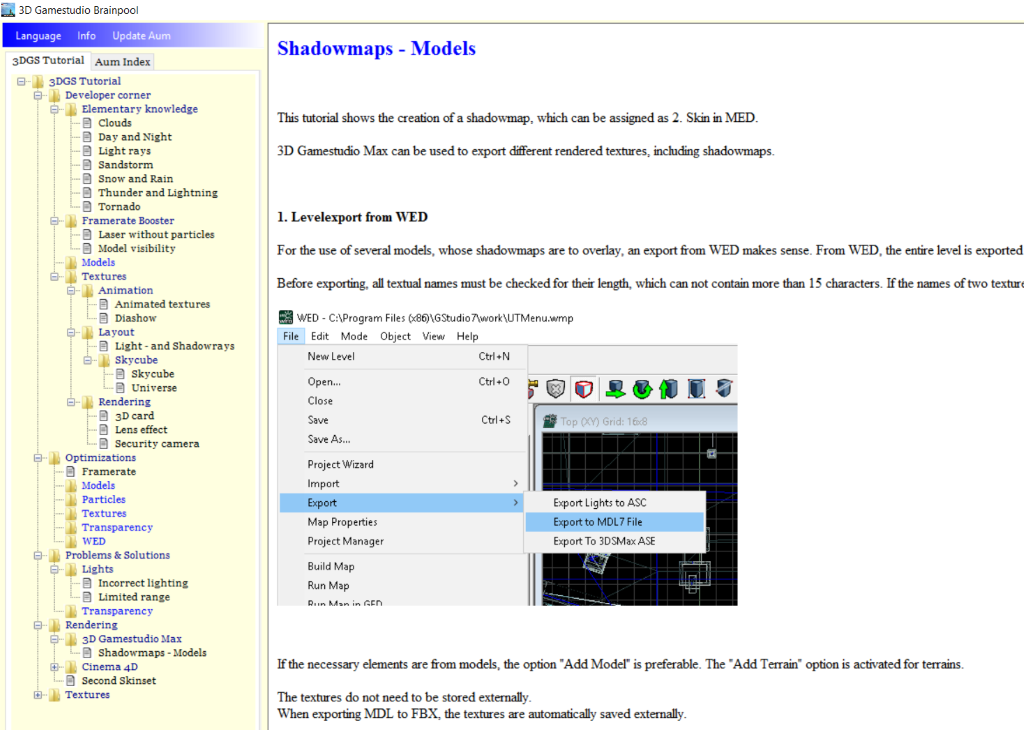Screen dimensions: 1024x730
Task: Select the Shadowmaps - Models tree entry
Action: point(152,653)
